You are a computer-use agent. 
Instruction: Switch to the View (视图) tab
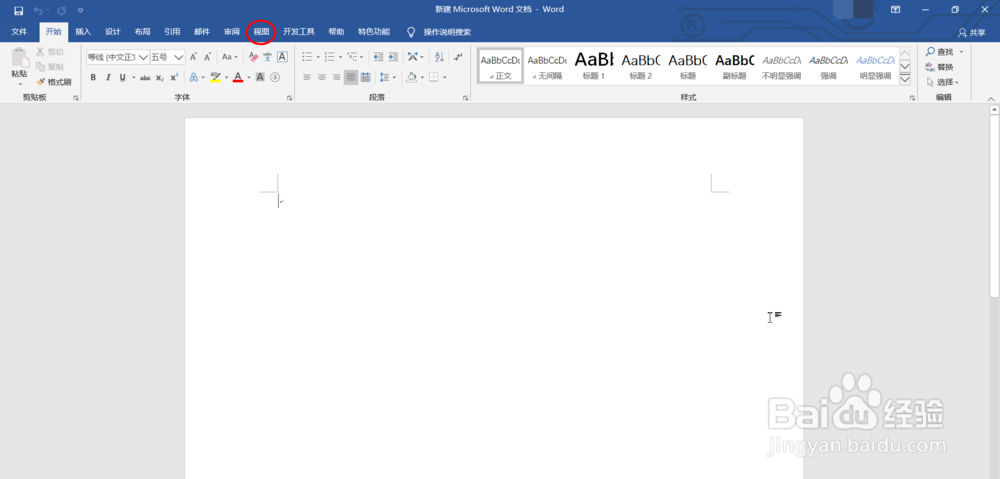coord(261,32)
